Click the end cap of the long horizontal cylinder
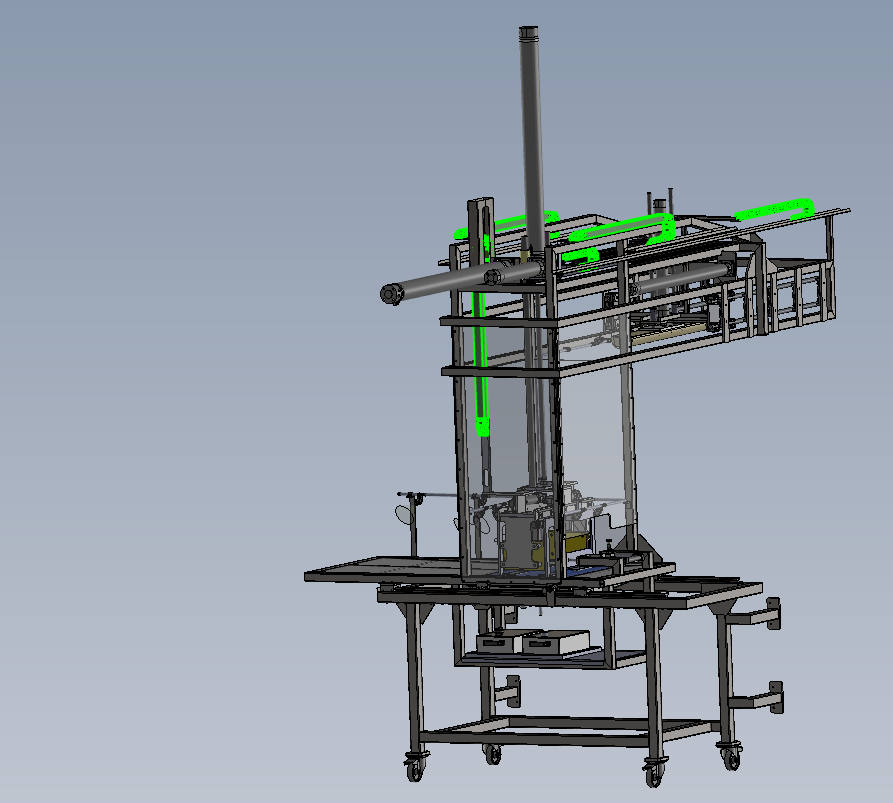The width and height of the screenshot is (893, 803). (389, 293)
